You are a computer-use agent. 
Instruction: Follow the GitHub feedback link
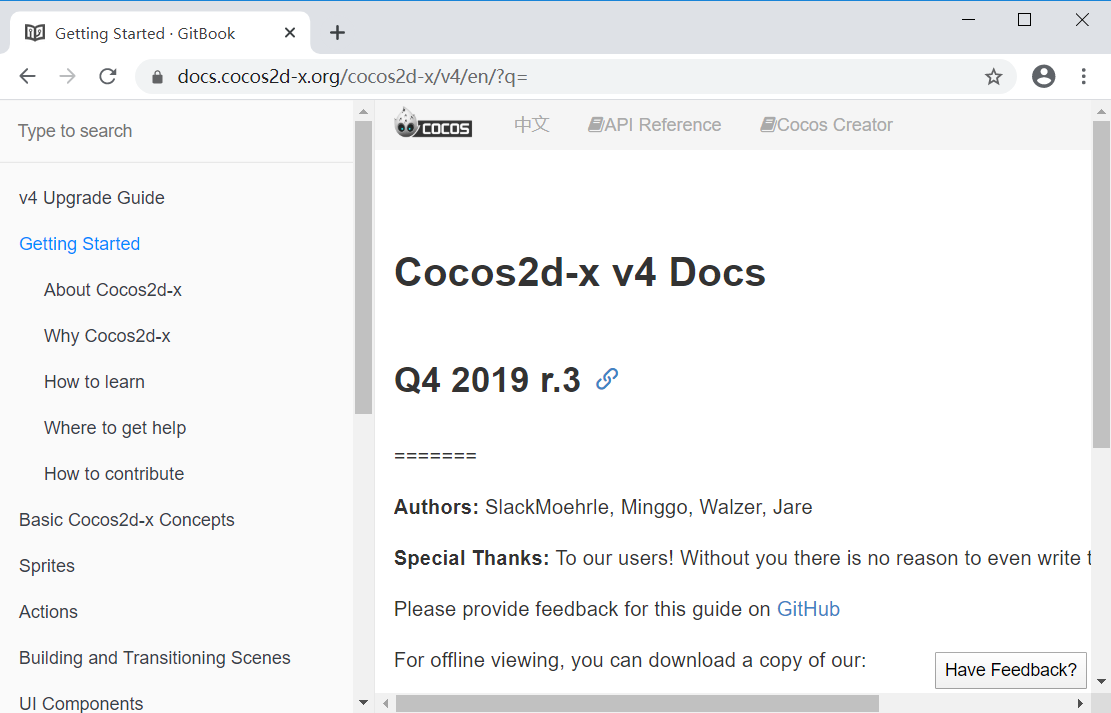[808, 609]
